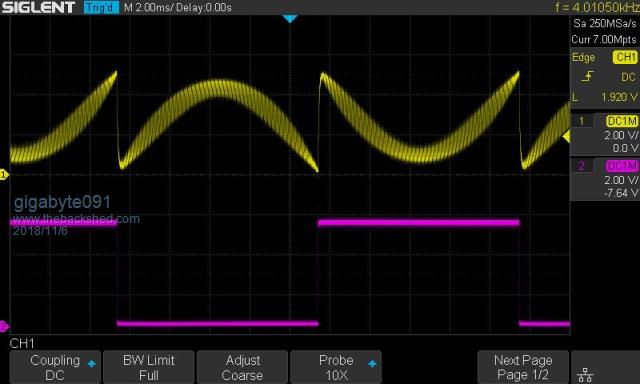The height and width of the screenshot is (384, 640).
Task: Click the magenta channel 2 ground marker
Action: click(4, 326)
